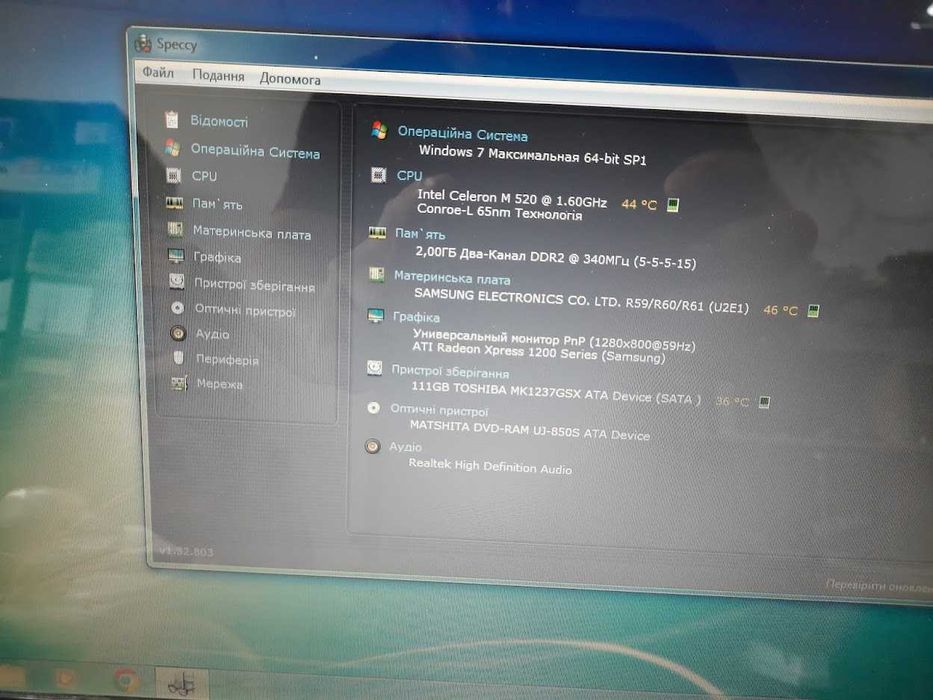933x700 pixels.
Task: Click the 111GB TOSHIBA MK1237GSX text
Action: pyautogui.click(x=556, y=393)
